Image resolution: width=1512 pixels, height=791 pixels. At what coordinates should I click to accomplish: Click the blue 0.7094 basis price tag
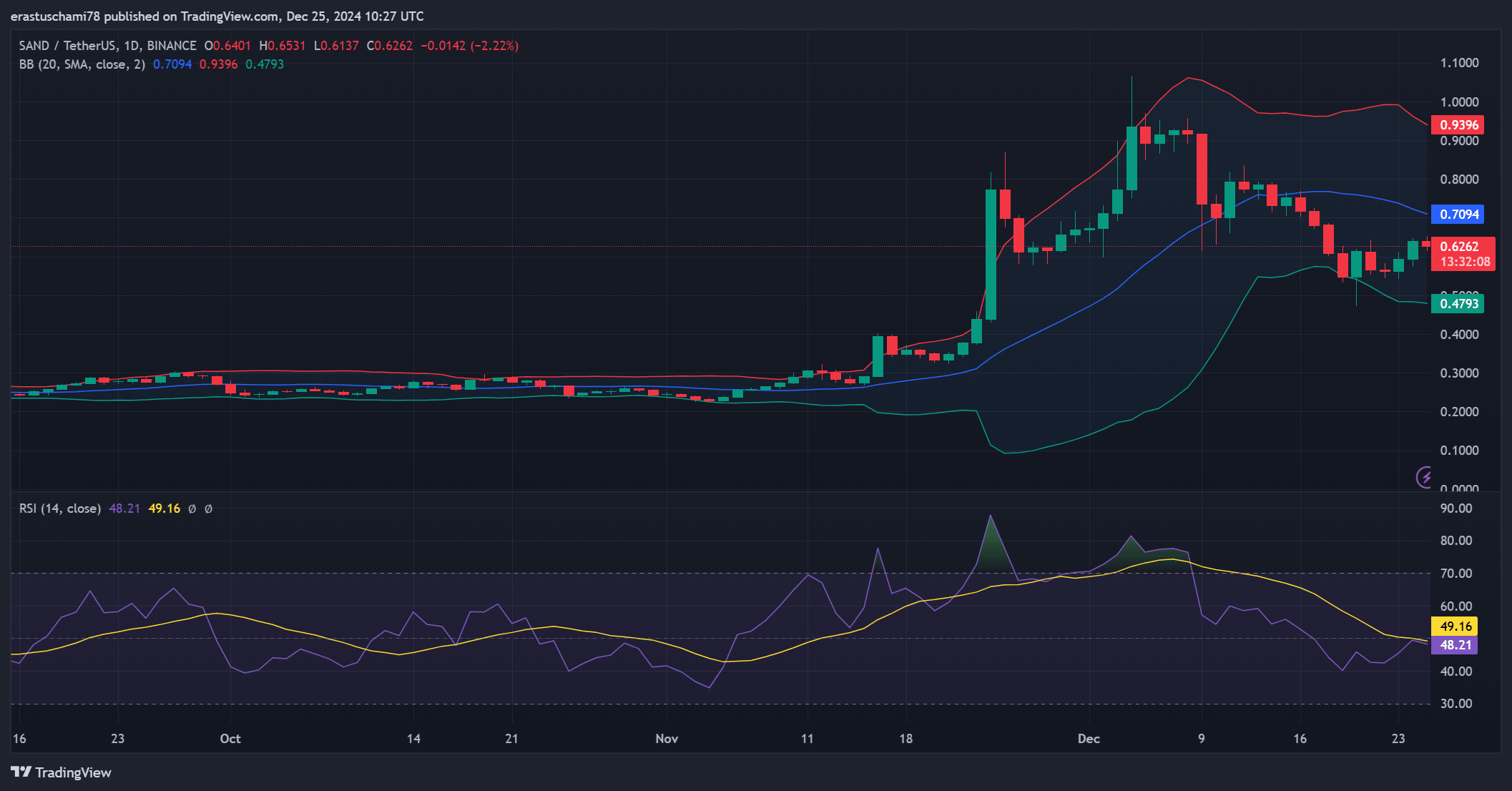tap(1458, 215)
